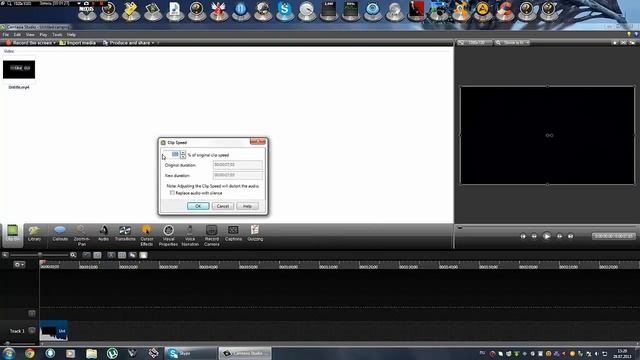Viewport: 640px width, 360px height.
Task: Close the Clip Speed dialog
Action: pos(258,142)
